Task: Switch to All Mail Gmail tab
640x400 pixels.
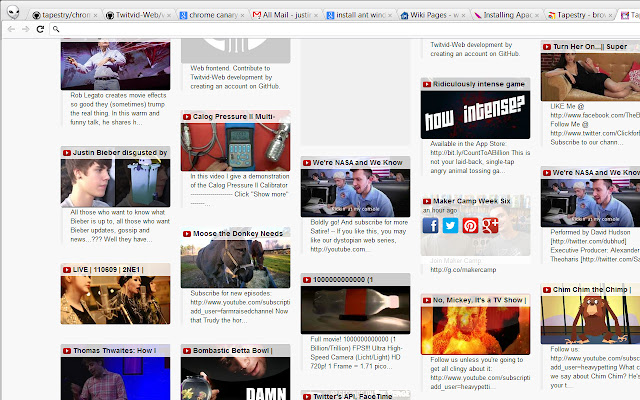Action: [286, 15]
